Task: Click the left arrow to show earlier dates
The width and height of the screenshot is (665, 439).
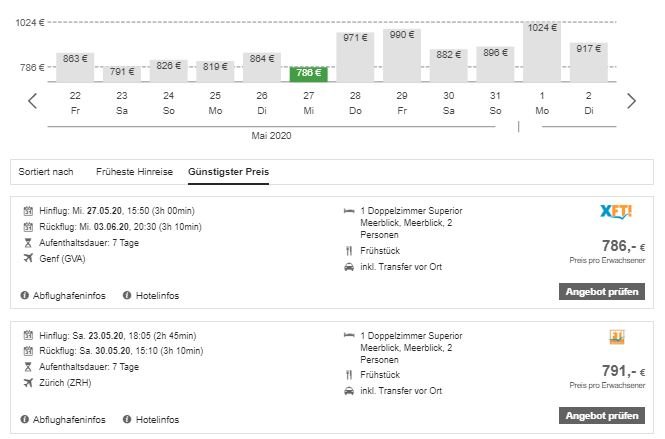Action: click(32, 100)
